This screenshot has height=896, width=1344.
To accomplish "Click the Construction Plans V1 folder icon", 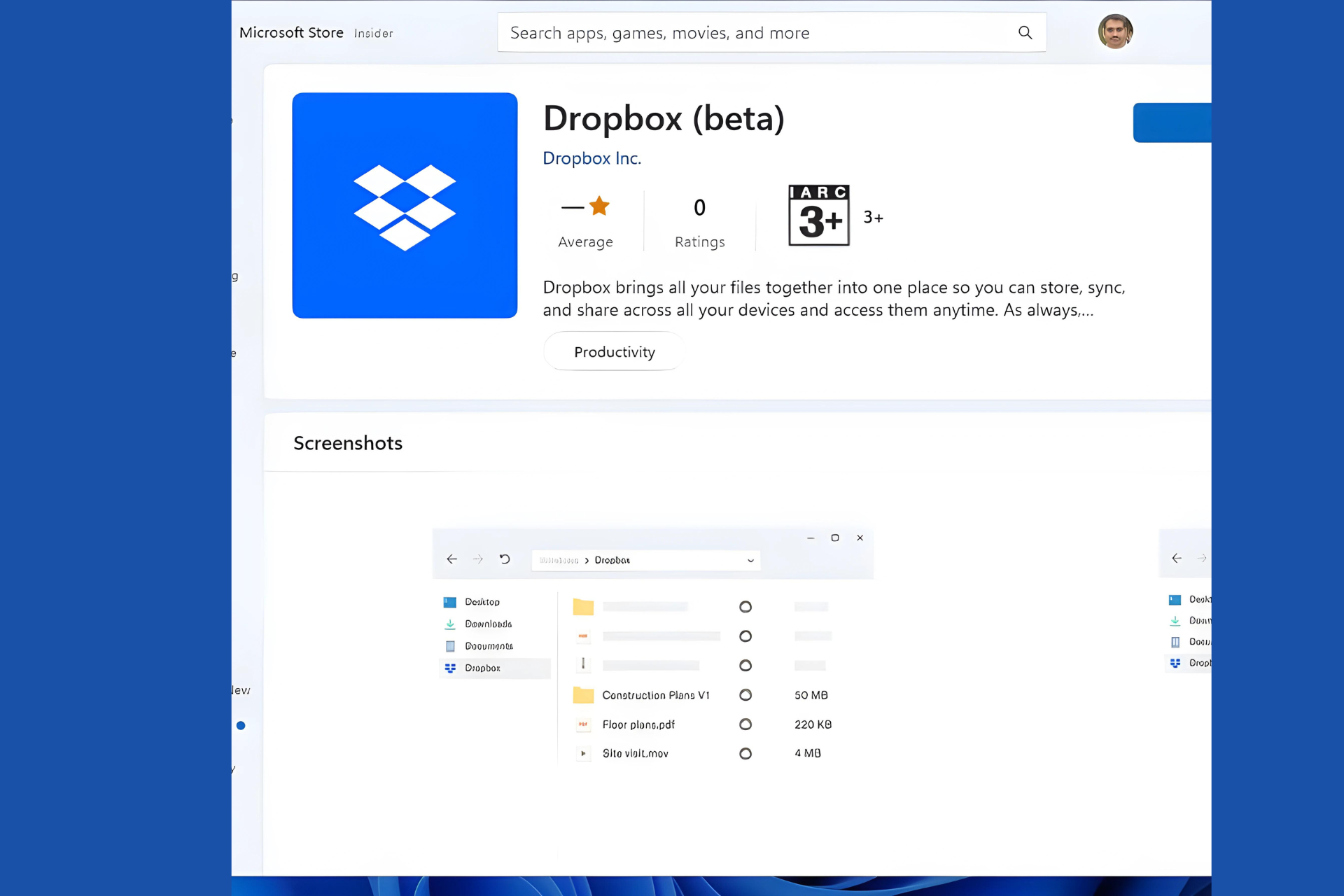I will tap(583, 695).
